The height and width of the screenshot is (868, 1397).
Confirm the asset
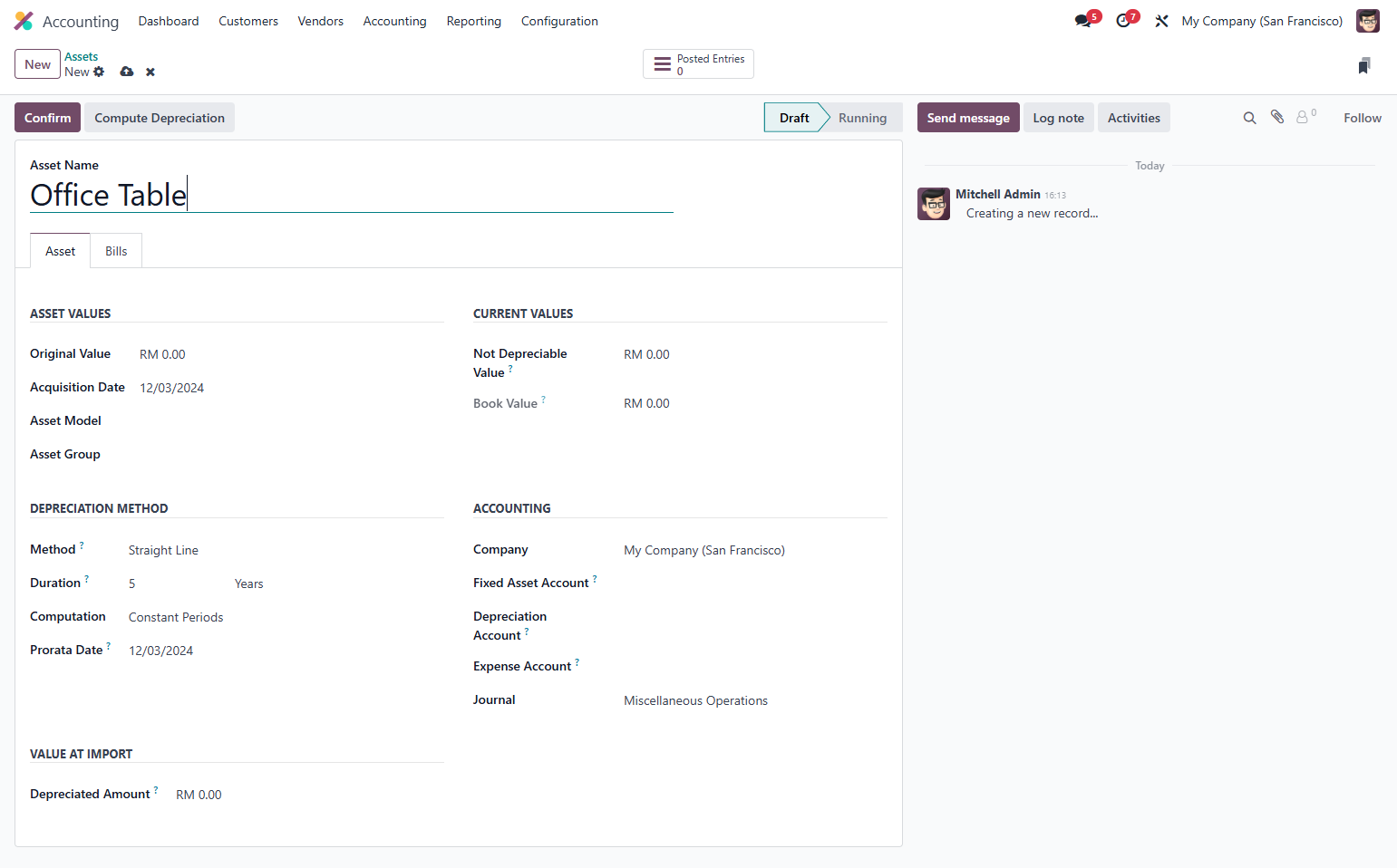coord(47,118)
